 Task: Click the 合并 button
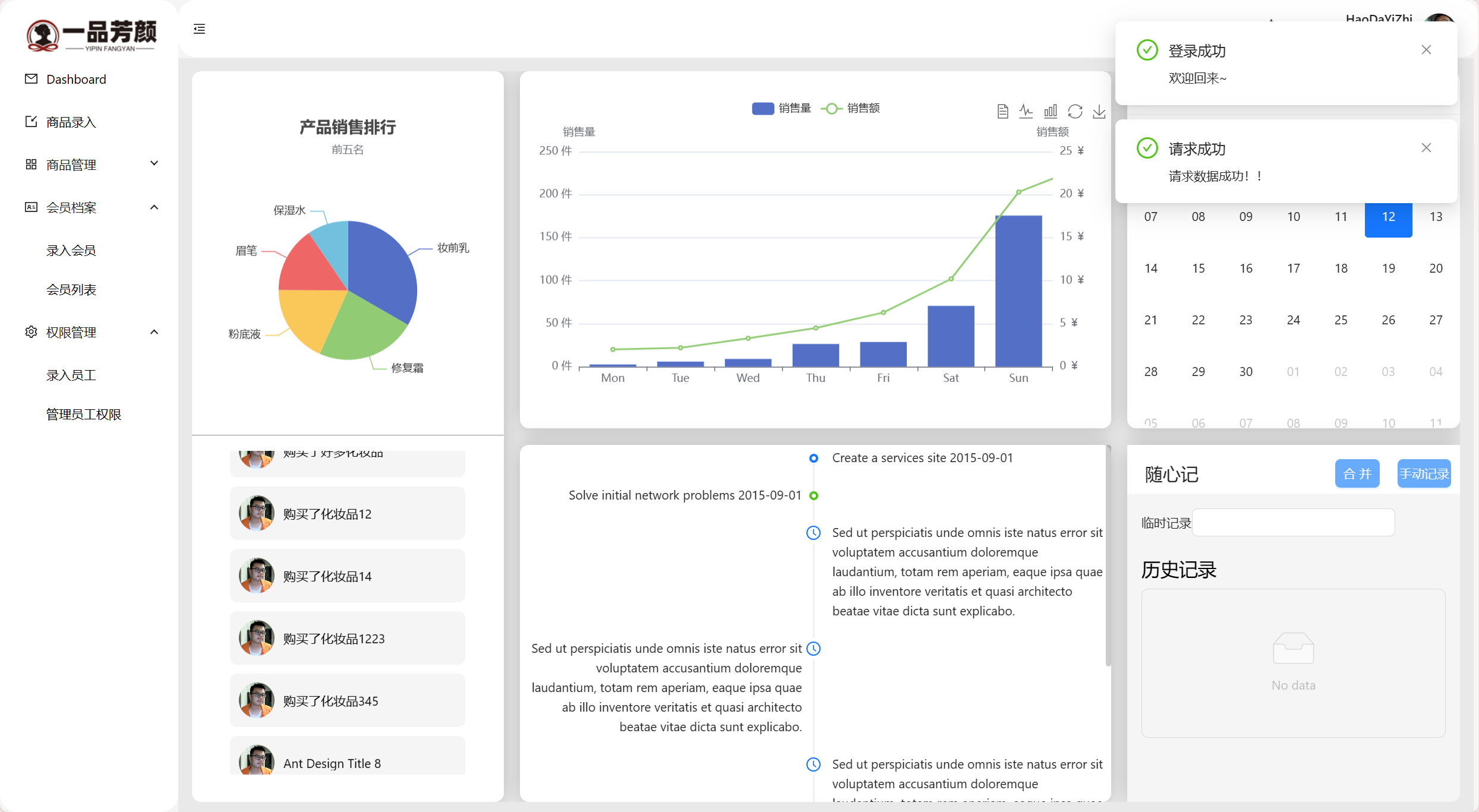click(x=1357, y=473)
